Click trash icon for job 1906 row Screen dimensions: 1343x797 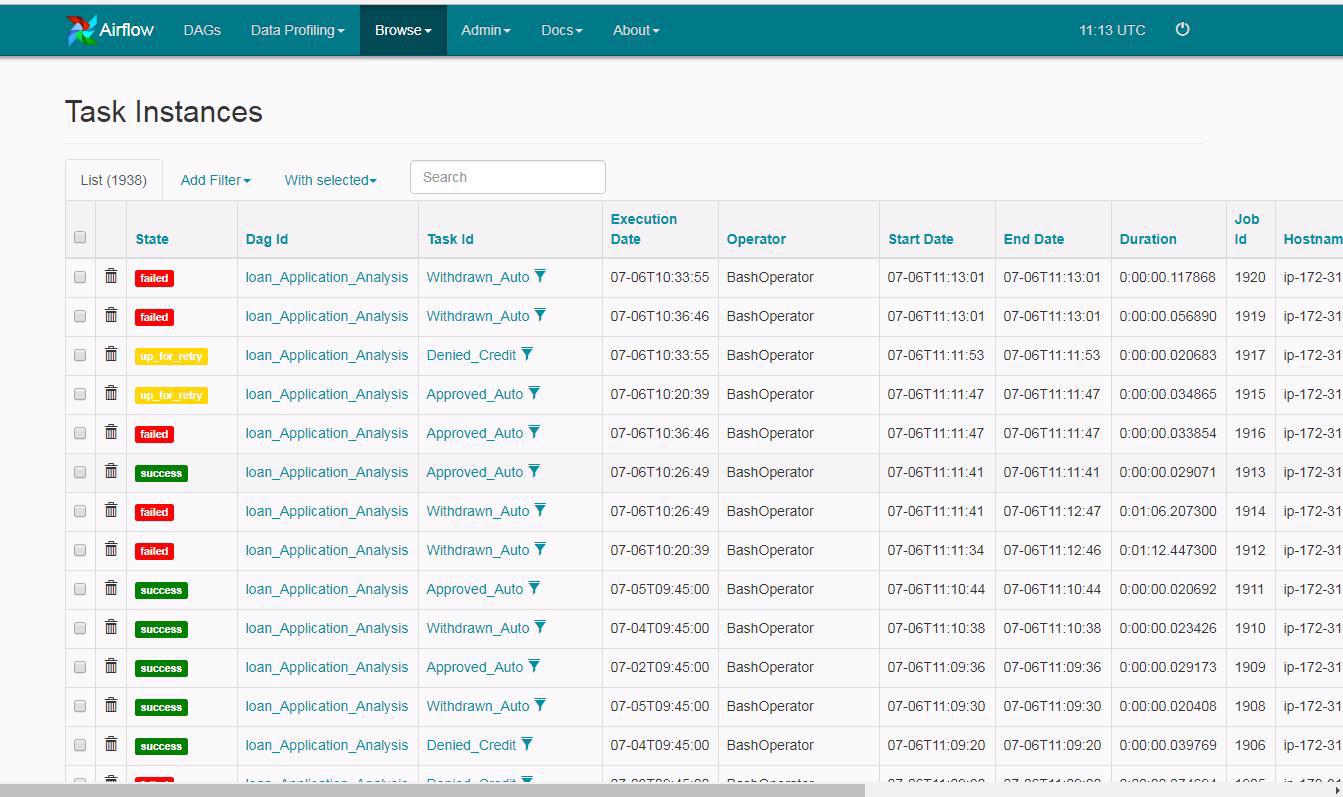(111, 744)
